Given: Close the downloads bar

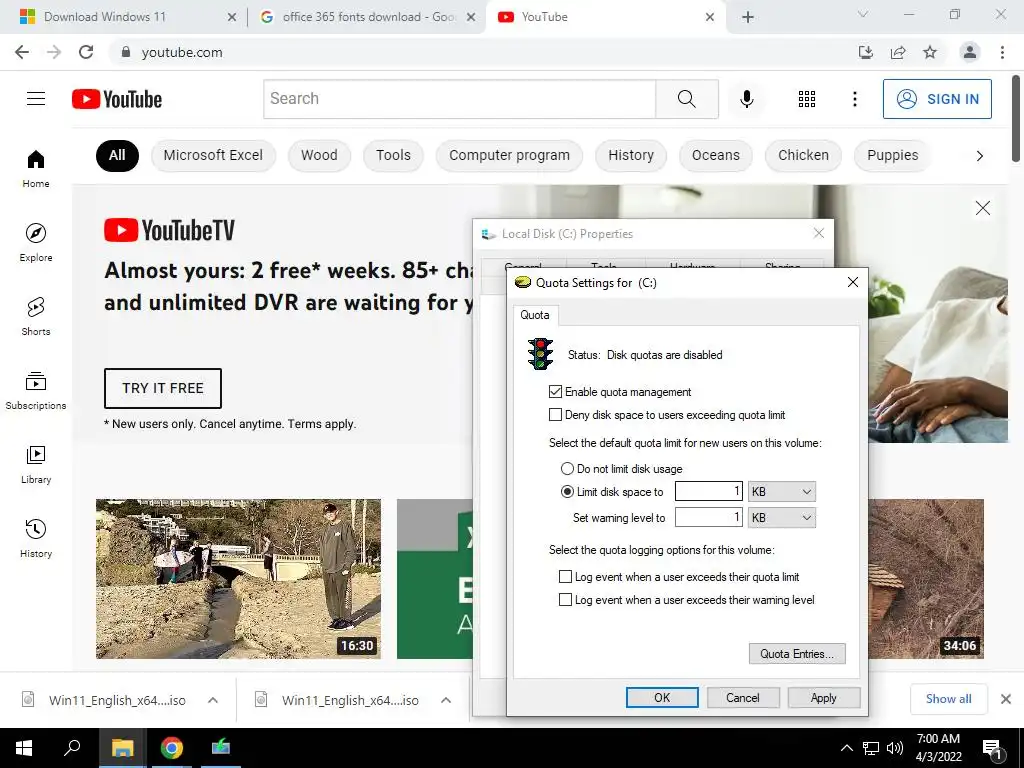Looking at the screenshot, I should [x=1006, y=699].
